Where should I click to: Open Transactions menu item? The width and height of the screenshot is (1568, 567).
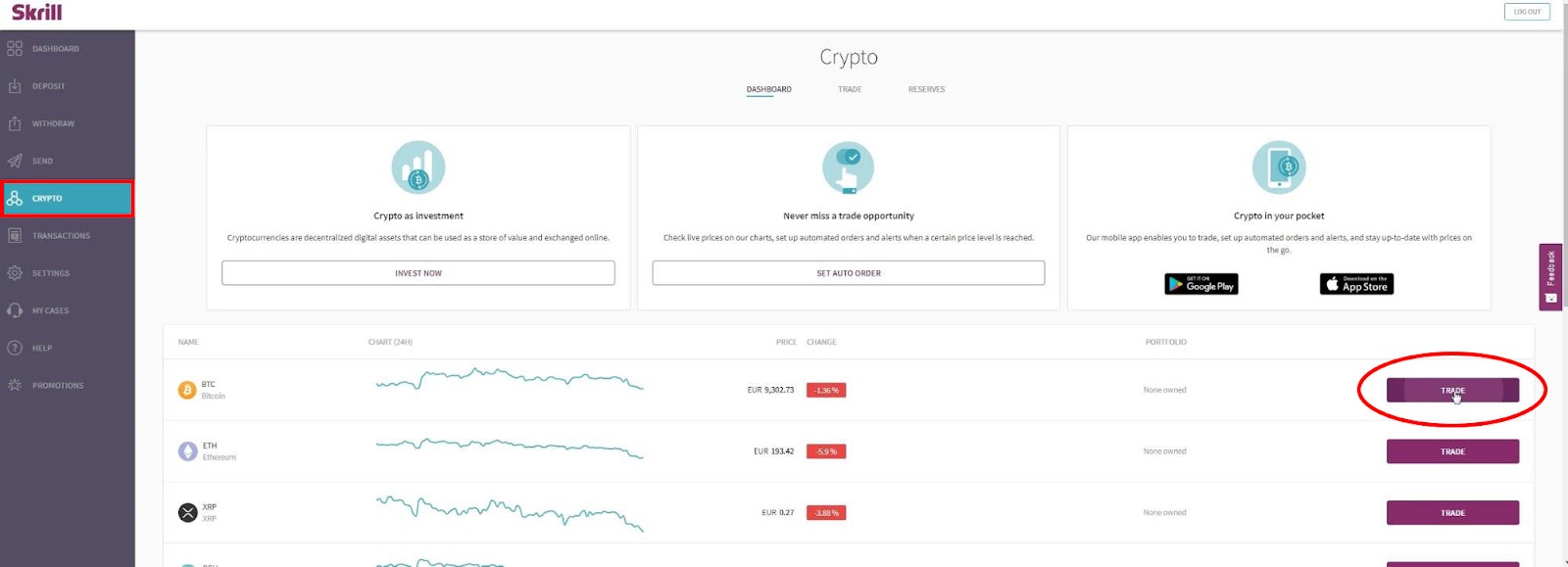point(61,236)
